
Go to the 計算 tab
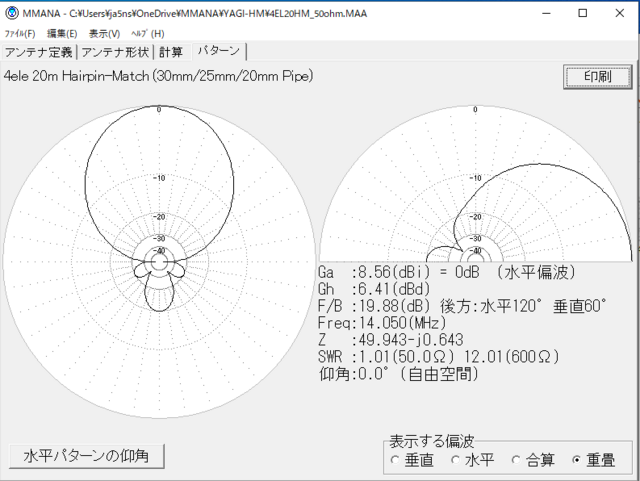point(171,52)
